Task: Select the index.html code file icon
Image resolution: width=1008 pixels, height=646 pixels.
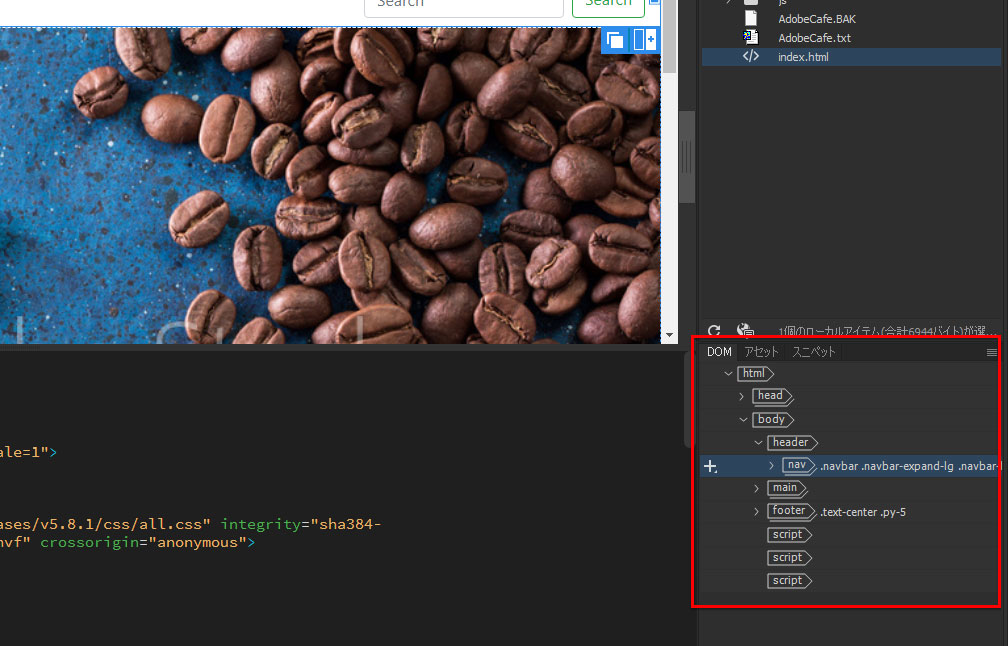Action: (x=750, y=57)
